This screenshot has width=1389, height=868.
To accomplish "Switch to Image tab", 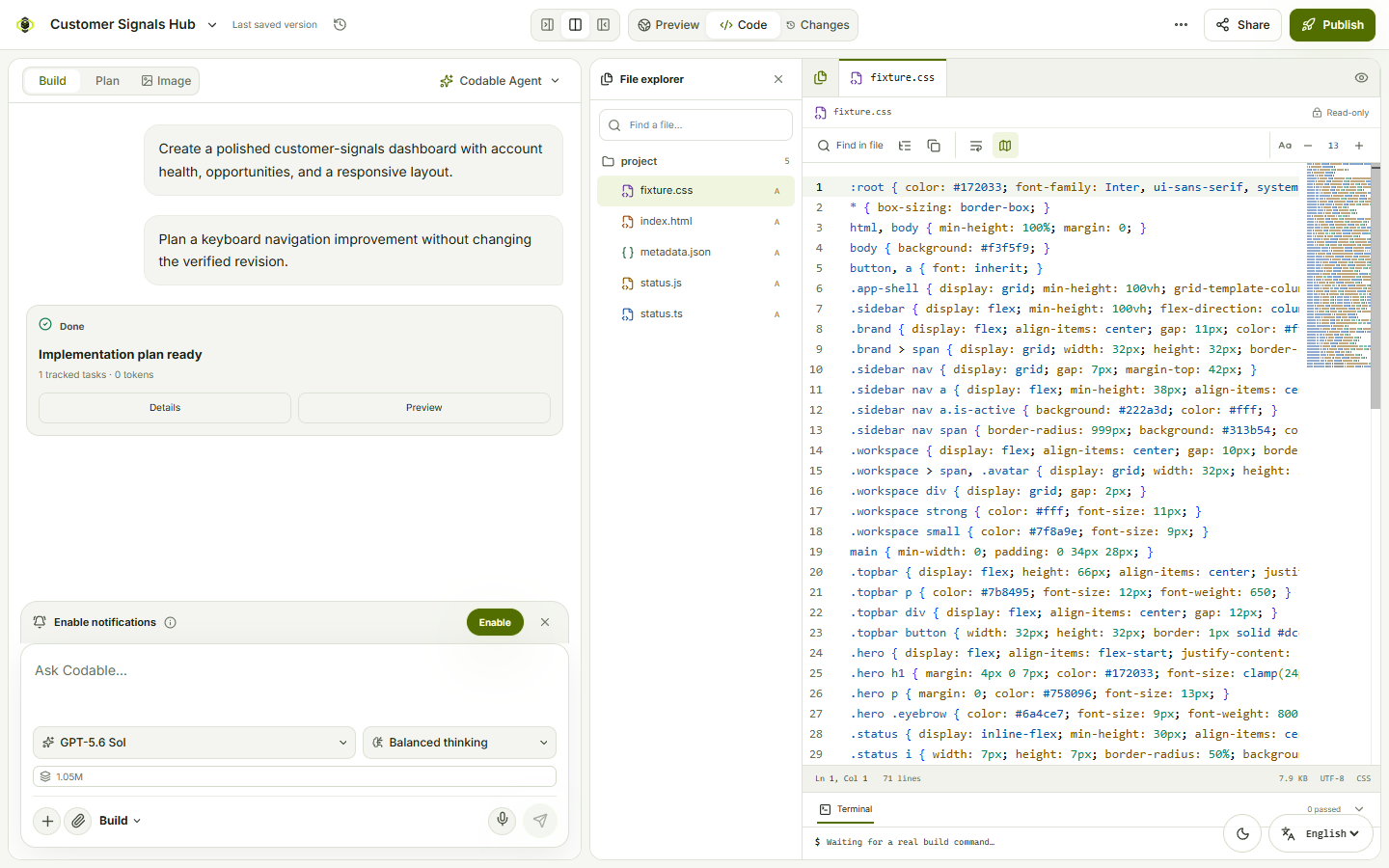I will click(x=166, y=81).
